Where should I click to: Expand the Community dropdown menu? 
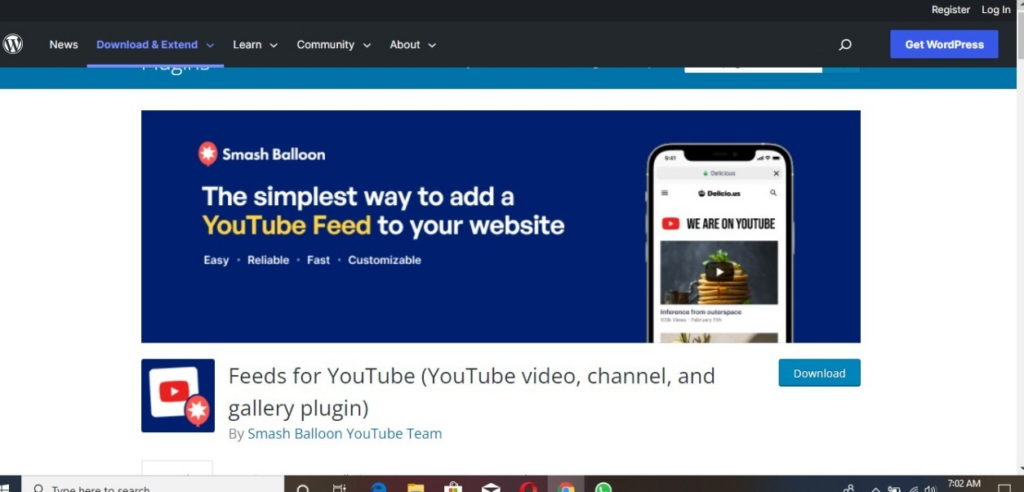coord(334,44)
